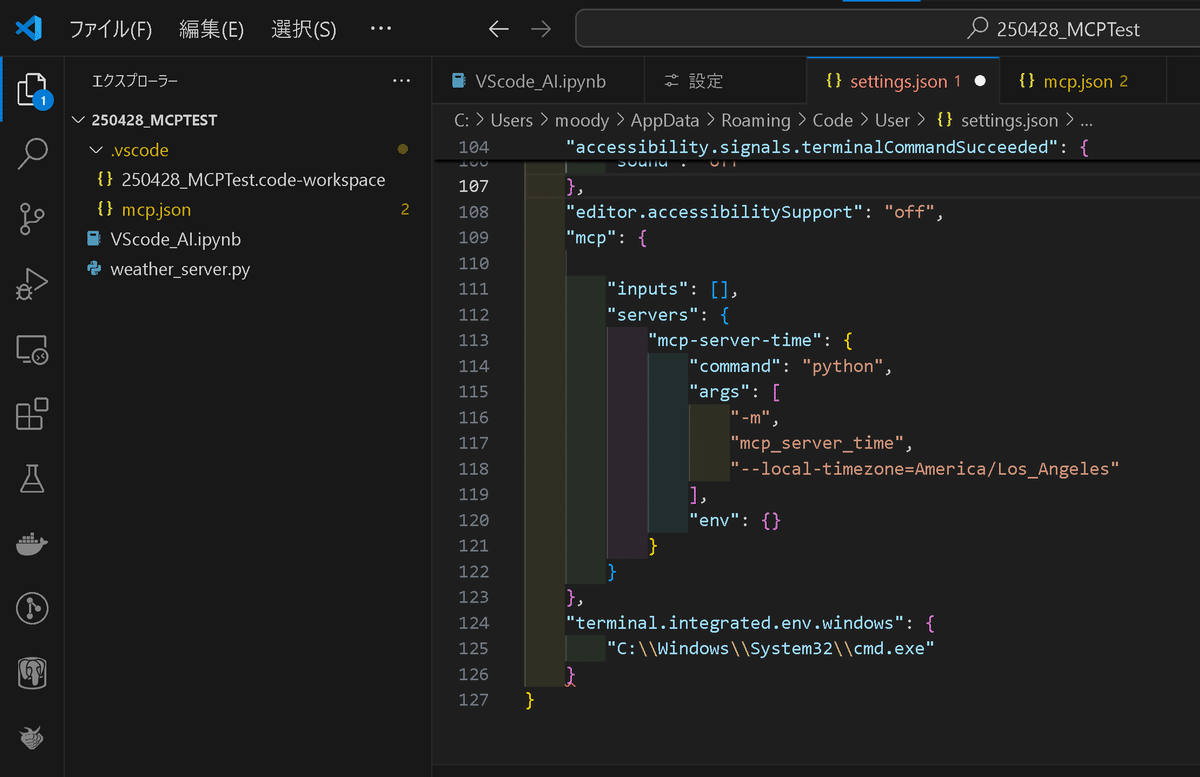Open the ファイル menu

tap(110, 29)
